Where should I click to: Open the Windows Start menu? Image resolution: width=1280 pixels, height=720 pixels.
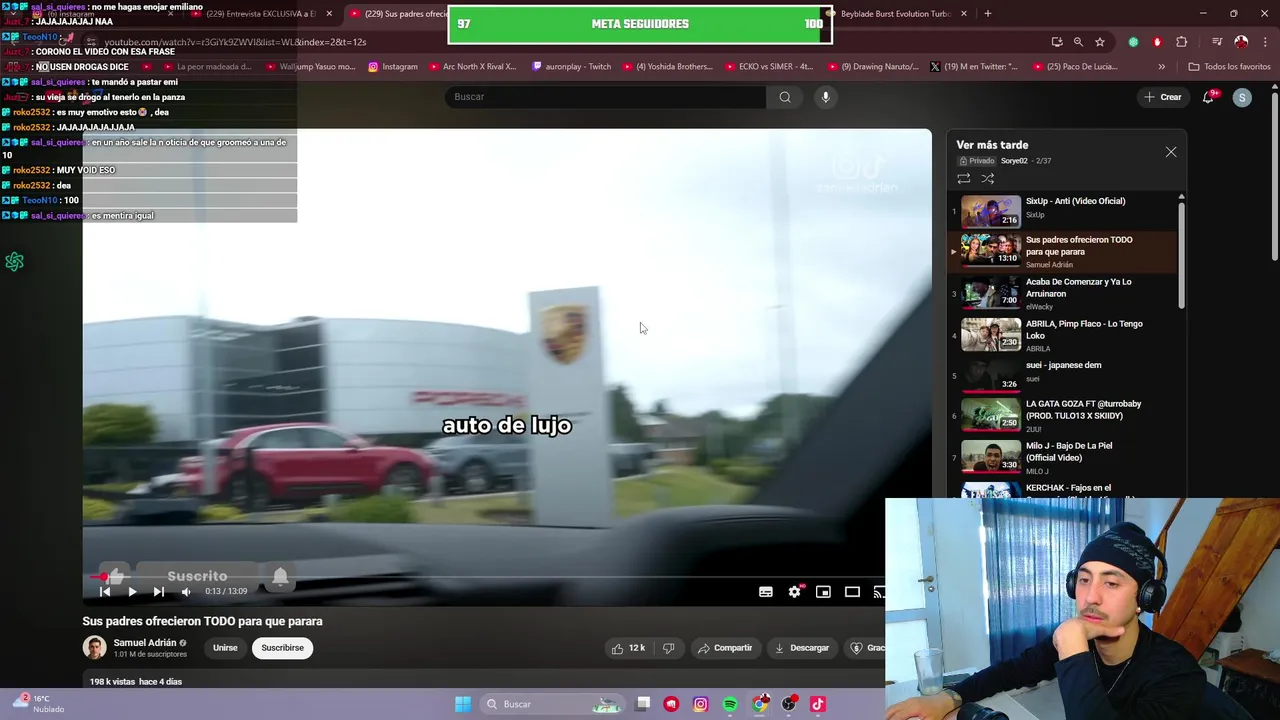(x=462, y=704)
